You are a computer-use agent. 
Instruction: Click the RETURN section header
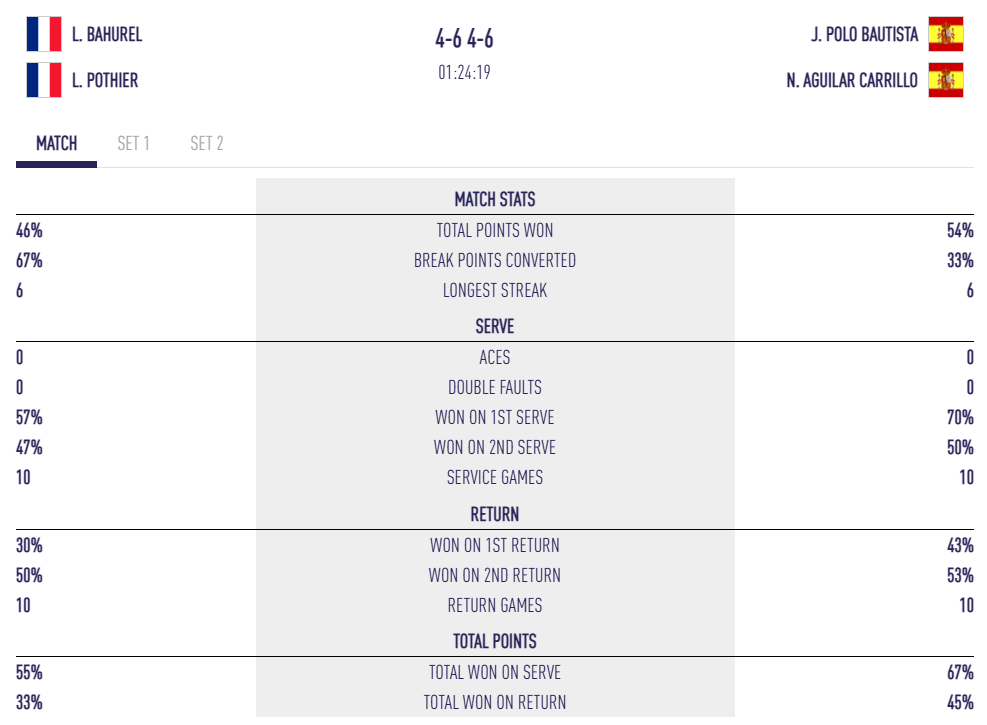click(495, 514)
